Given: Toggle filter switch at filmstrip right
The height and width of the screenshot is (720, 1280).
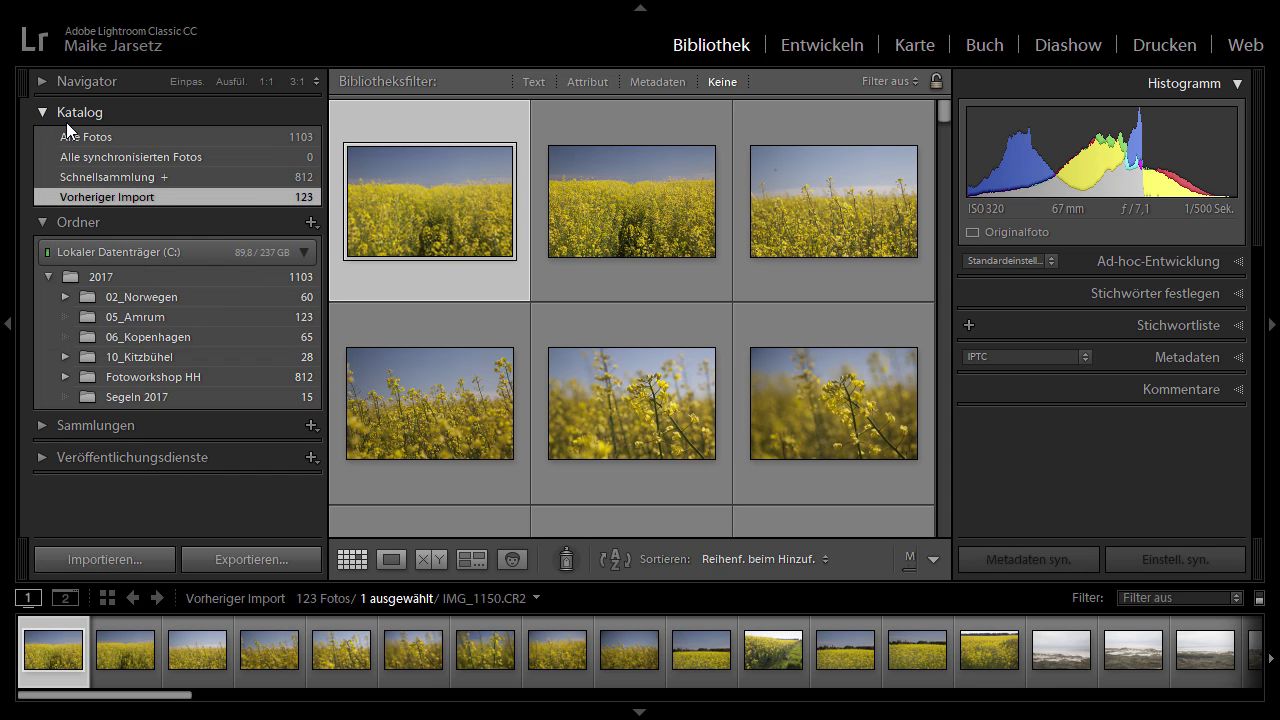Looking at the screenshot, I should [1259, 598].
